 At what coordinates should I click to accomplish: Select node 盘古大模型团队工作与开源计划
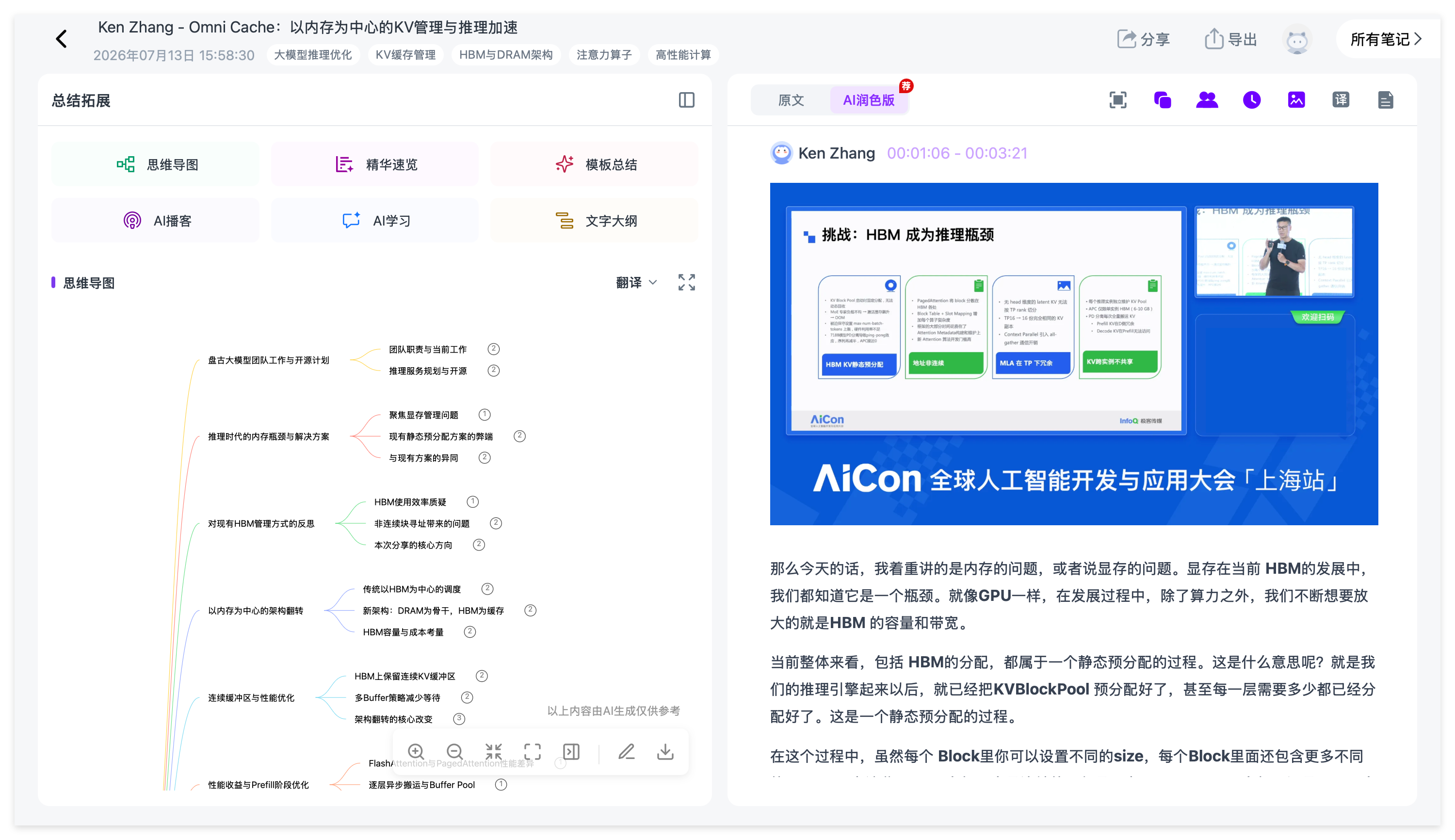(x=268, y=360)
